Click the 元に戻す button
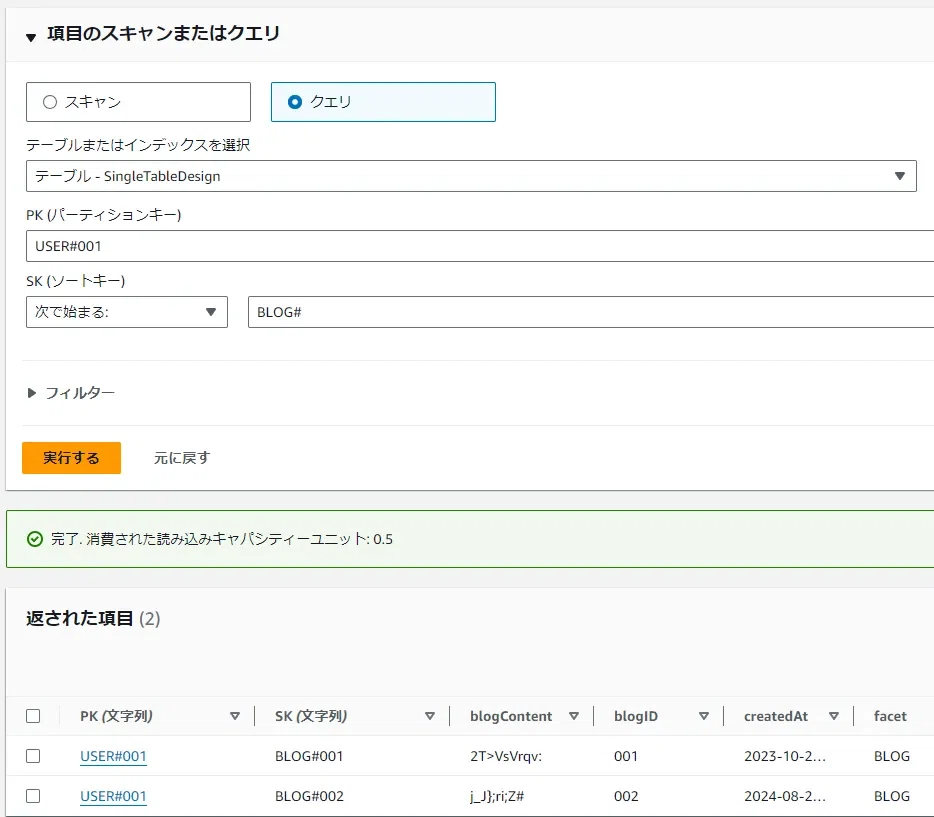The image size is (934, 817). coord(182,458)
